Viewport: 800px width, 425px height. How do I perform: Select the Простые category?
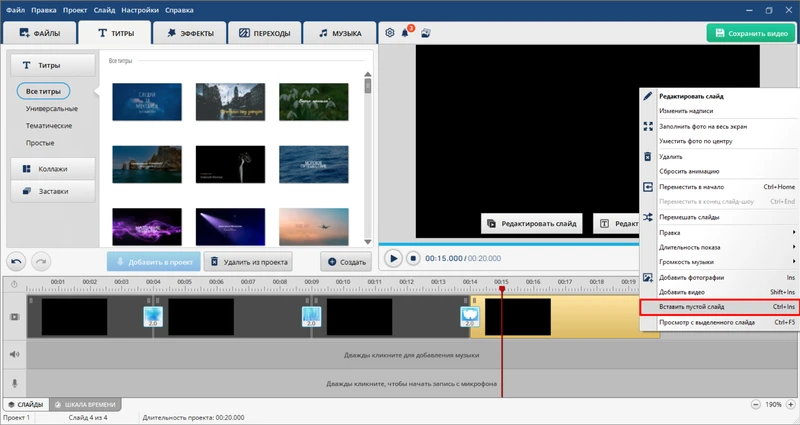click(40, 143)
